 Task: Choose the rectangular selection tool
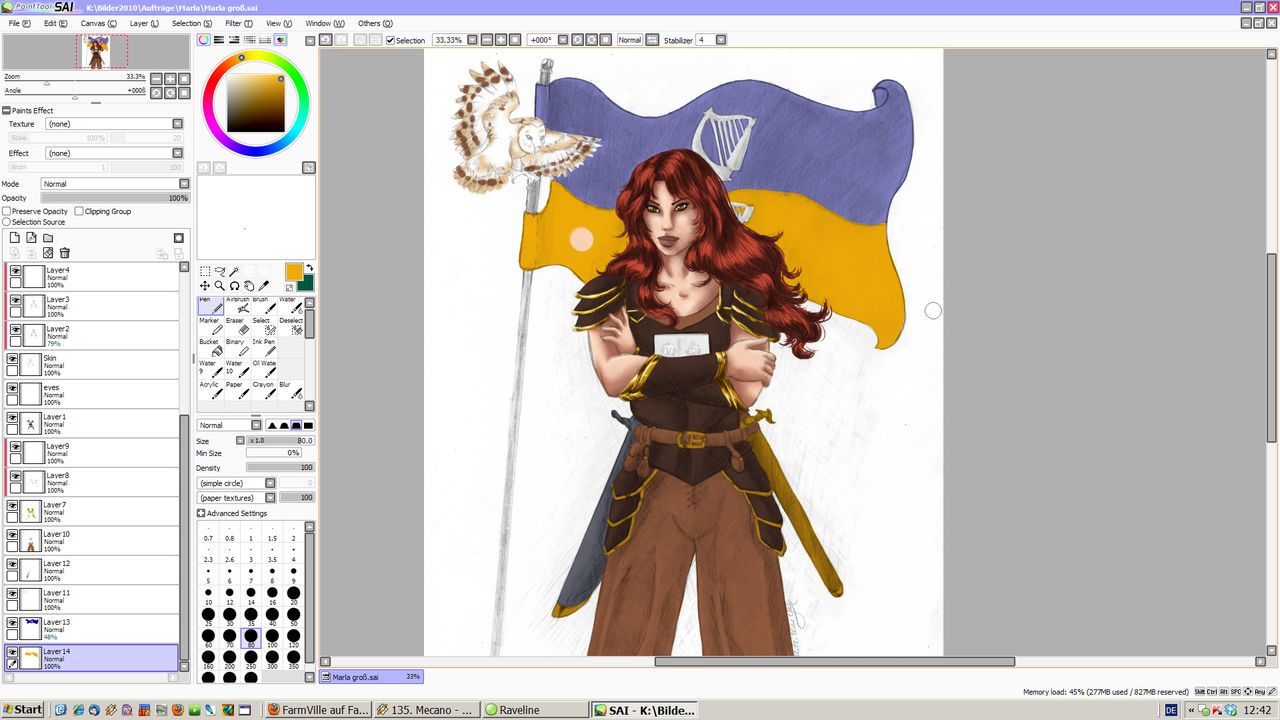coord(205,271)
